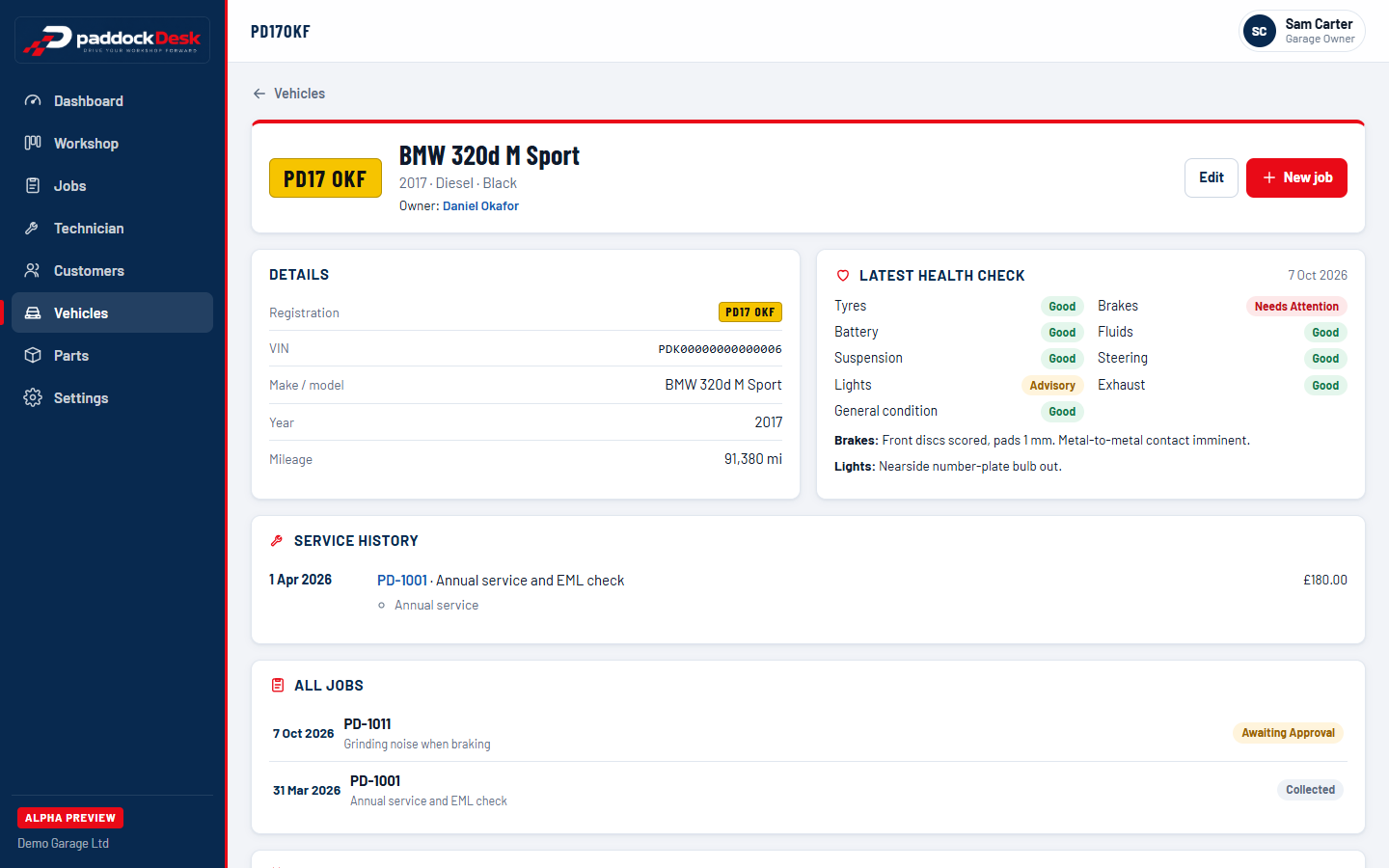The width and height of the screenshot is (1389, 868).
Task: Create a New job
Action: 1296,177
